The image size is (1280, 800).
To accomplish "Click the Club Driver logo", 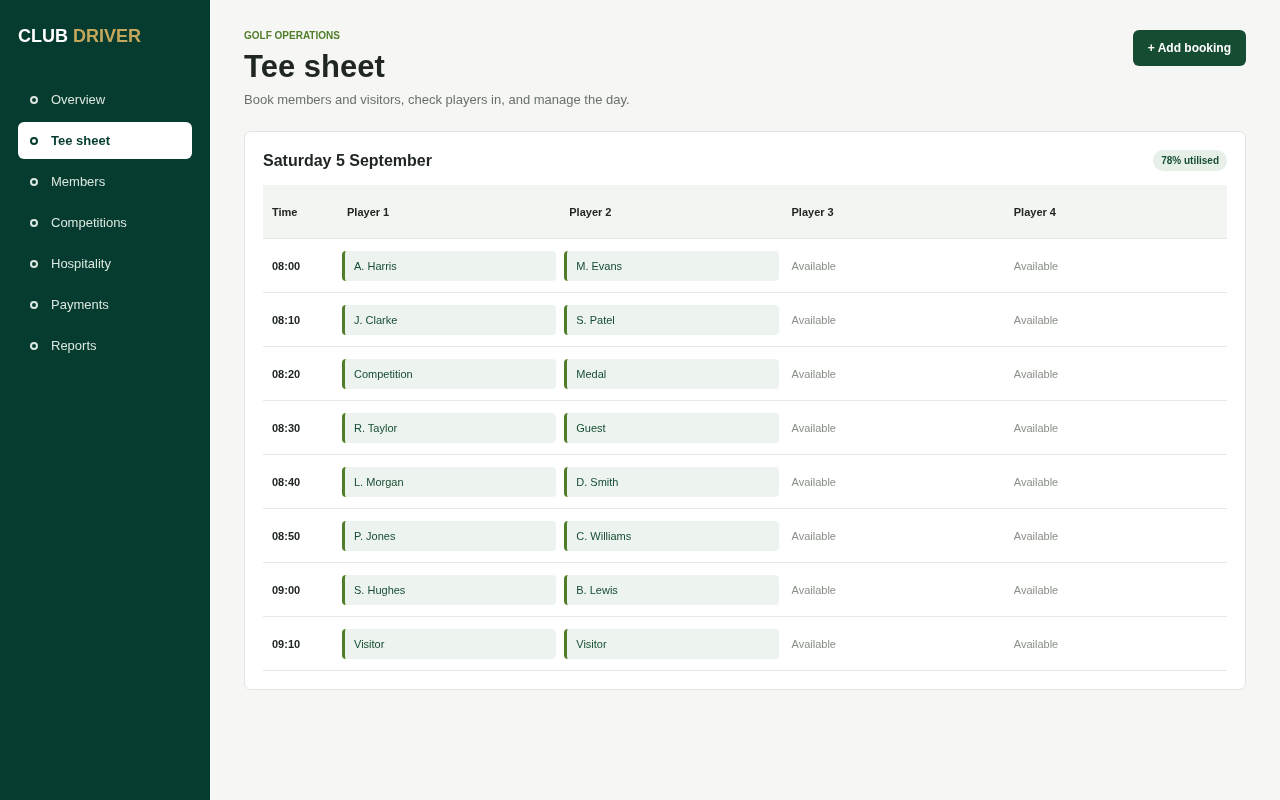I will (79, 36).
